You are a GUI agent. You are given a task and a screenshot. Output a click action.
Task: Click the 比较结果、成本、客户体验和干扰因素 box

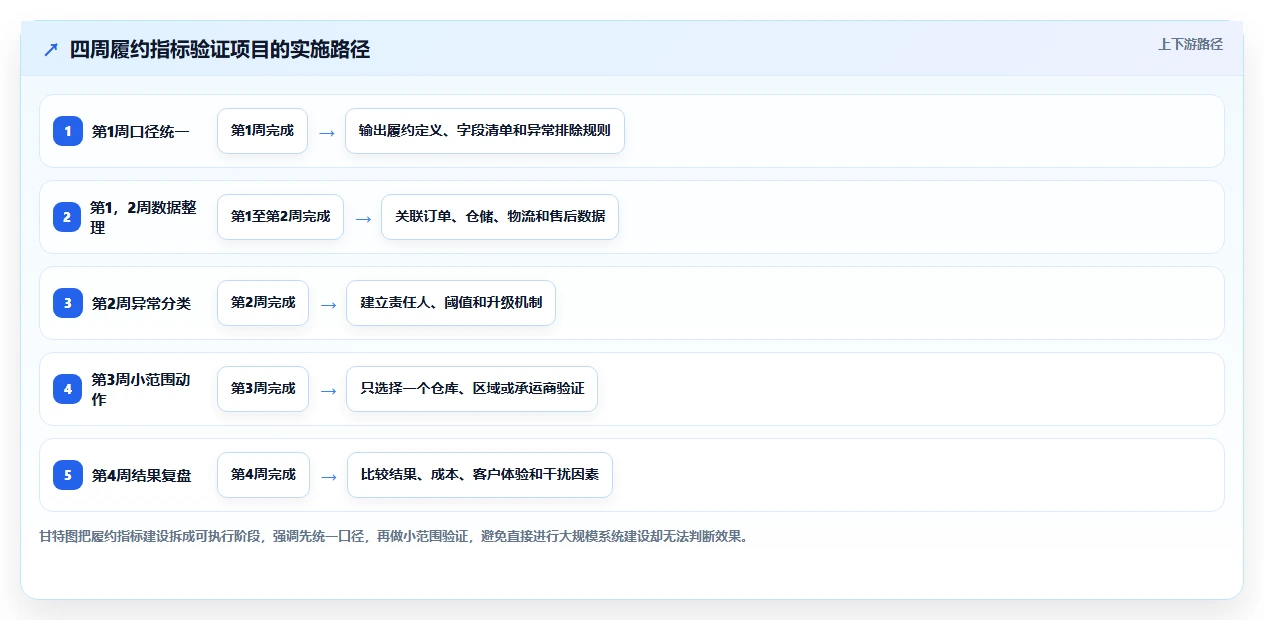(480, 475)
